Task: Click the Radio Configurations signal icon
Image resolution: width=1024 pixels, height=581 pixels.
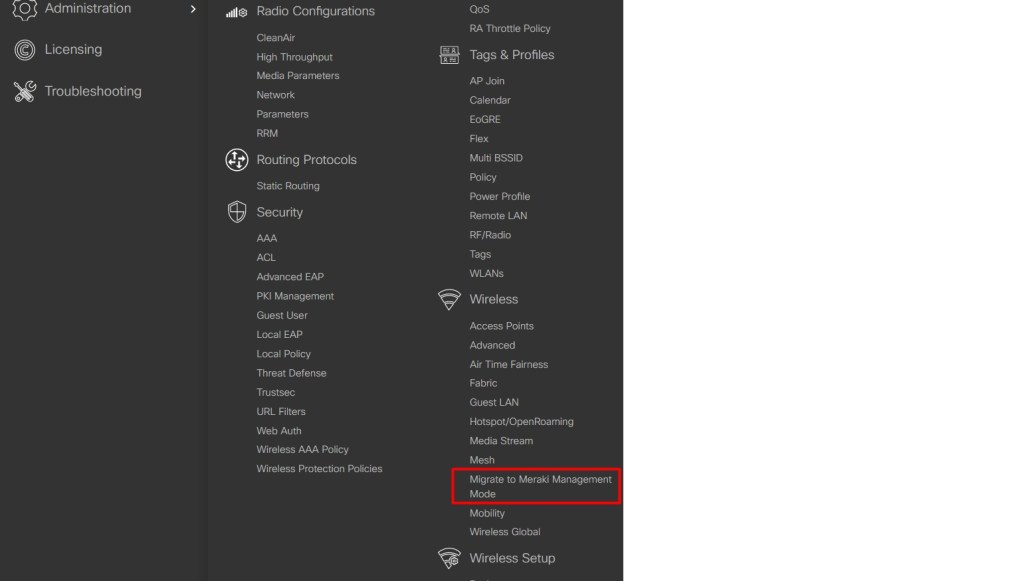Action: coord(237,12)
